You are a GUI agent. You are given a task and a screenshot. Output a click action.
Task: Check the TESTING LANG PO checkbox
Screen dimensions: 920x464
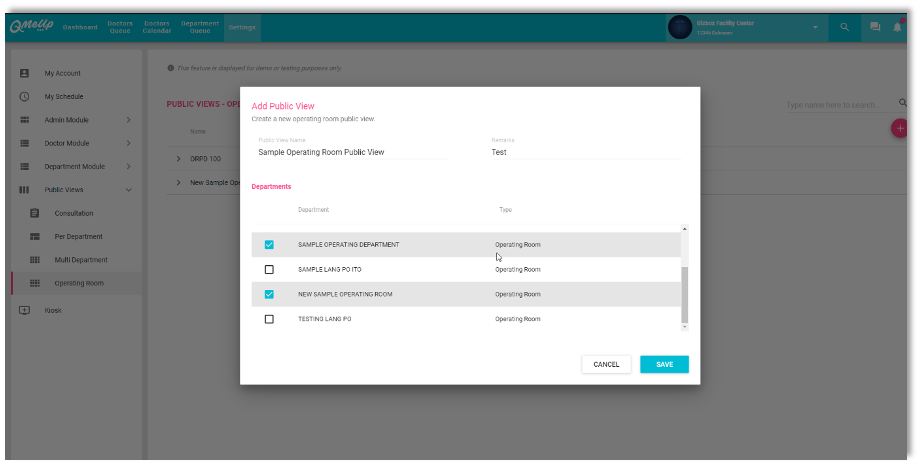tap(269, 319)
